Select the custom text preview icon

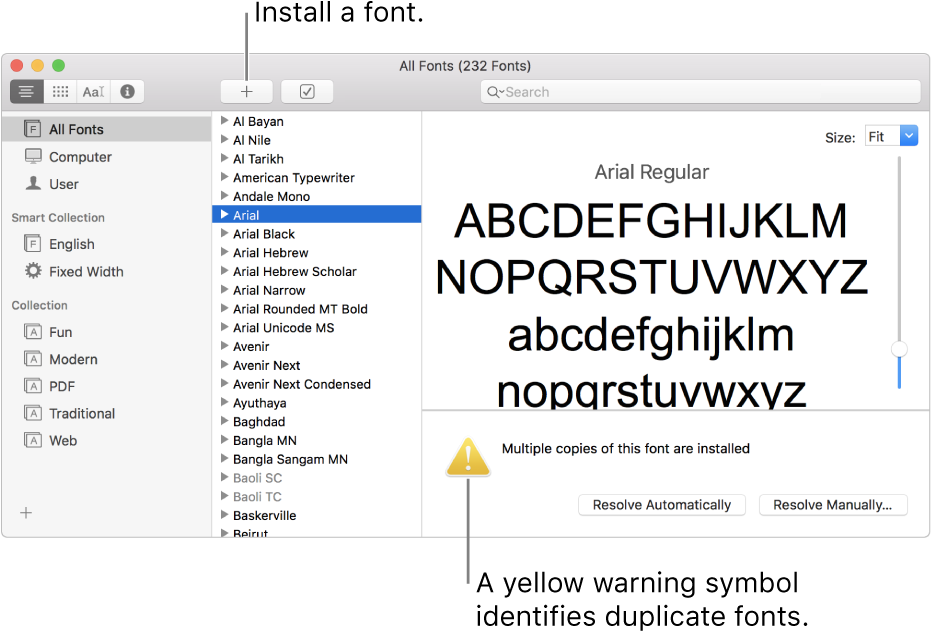[93, 92]
